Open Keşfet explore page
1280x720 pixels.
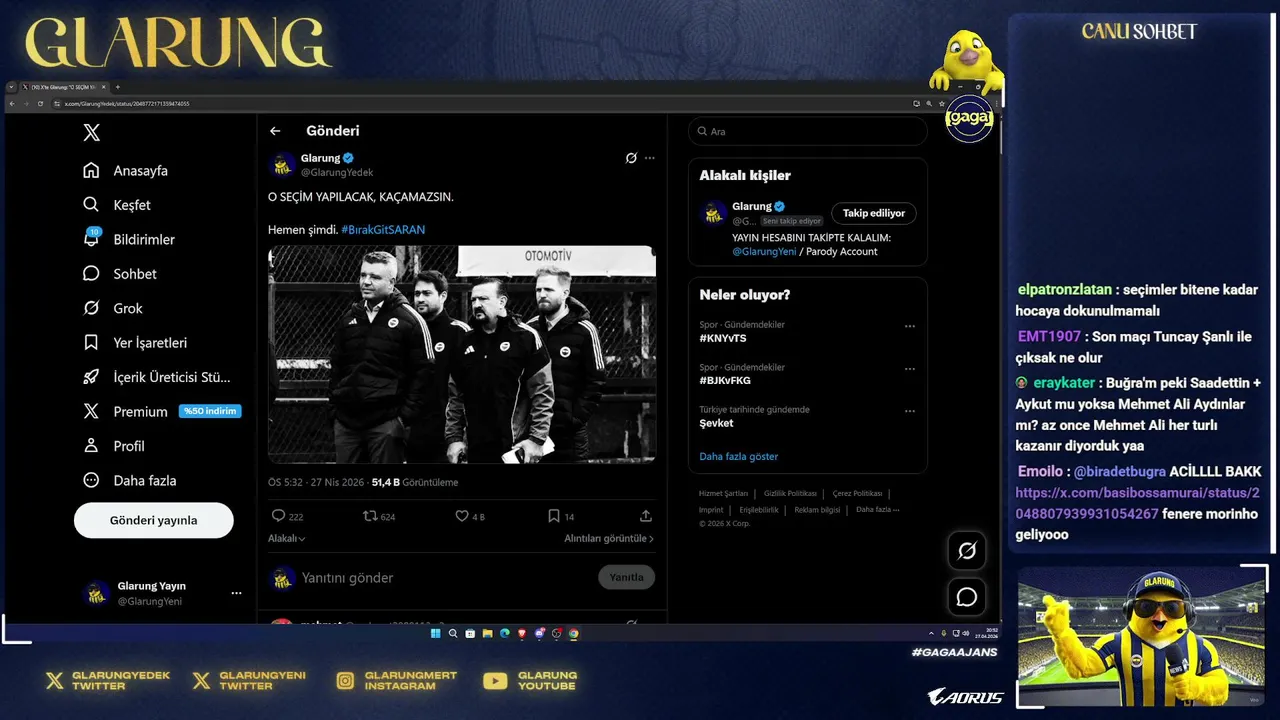(x=117, y=205)
